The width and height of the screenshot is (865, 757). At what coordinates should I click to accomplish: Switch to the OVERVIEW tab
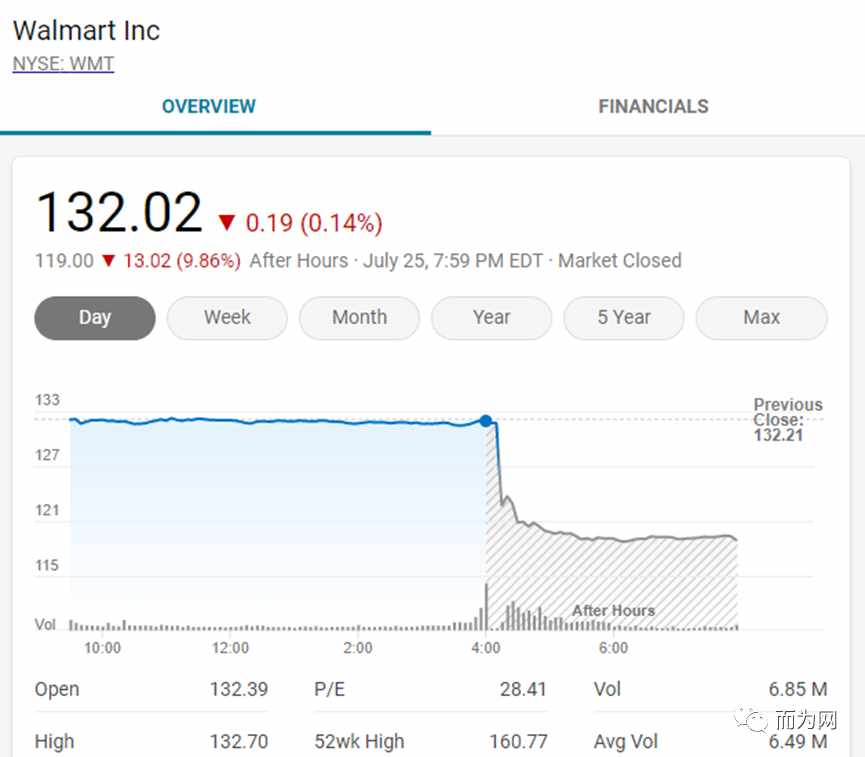click(209, 106)
